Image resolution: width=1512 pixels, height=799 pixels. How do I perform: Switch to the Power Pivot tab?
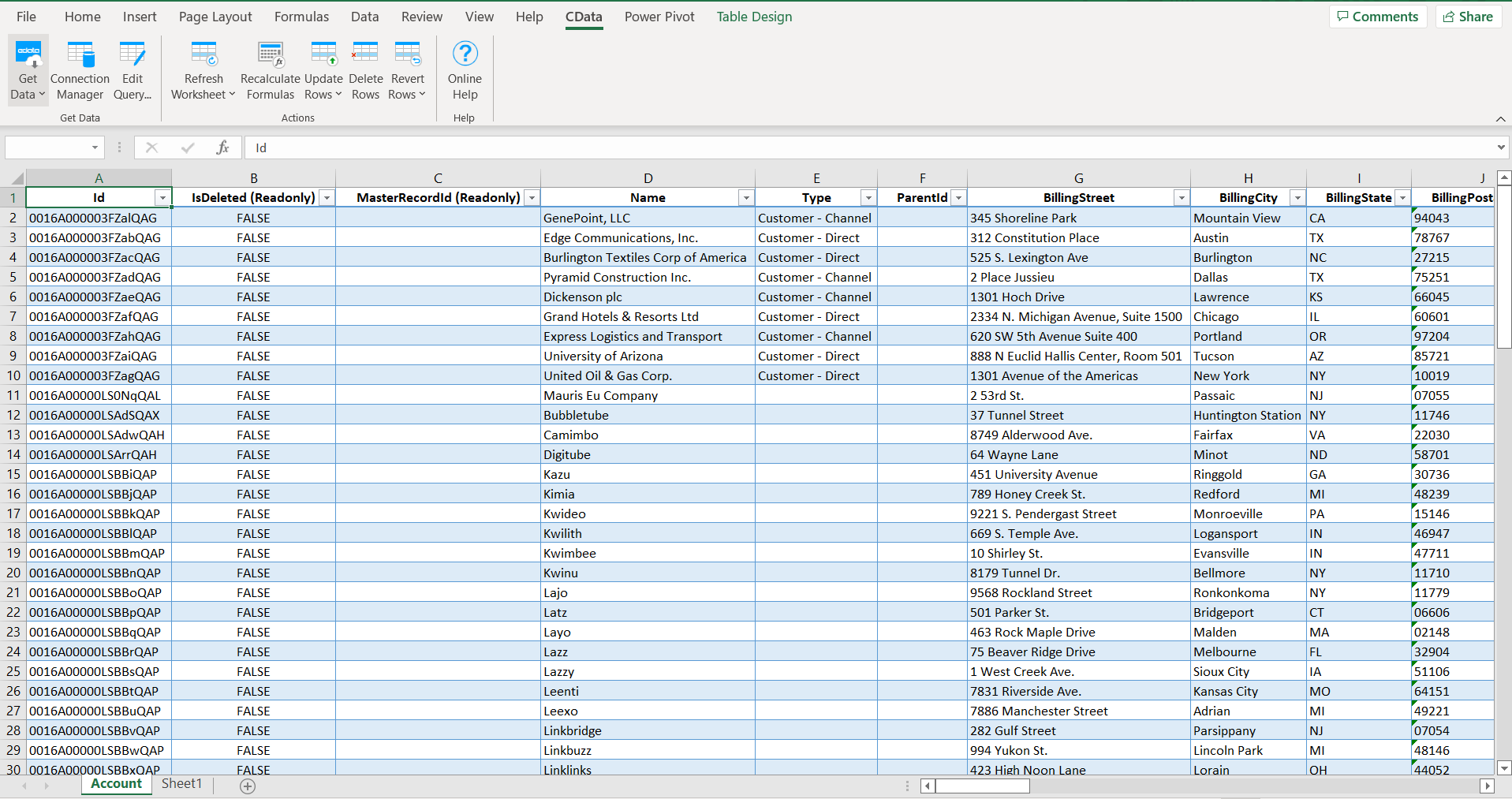point(659,17)
